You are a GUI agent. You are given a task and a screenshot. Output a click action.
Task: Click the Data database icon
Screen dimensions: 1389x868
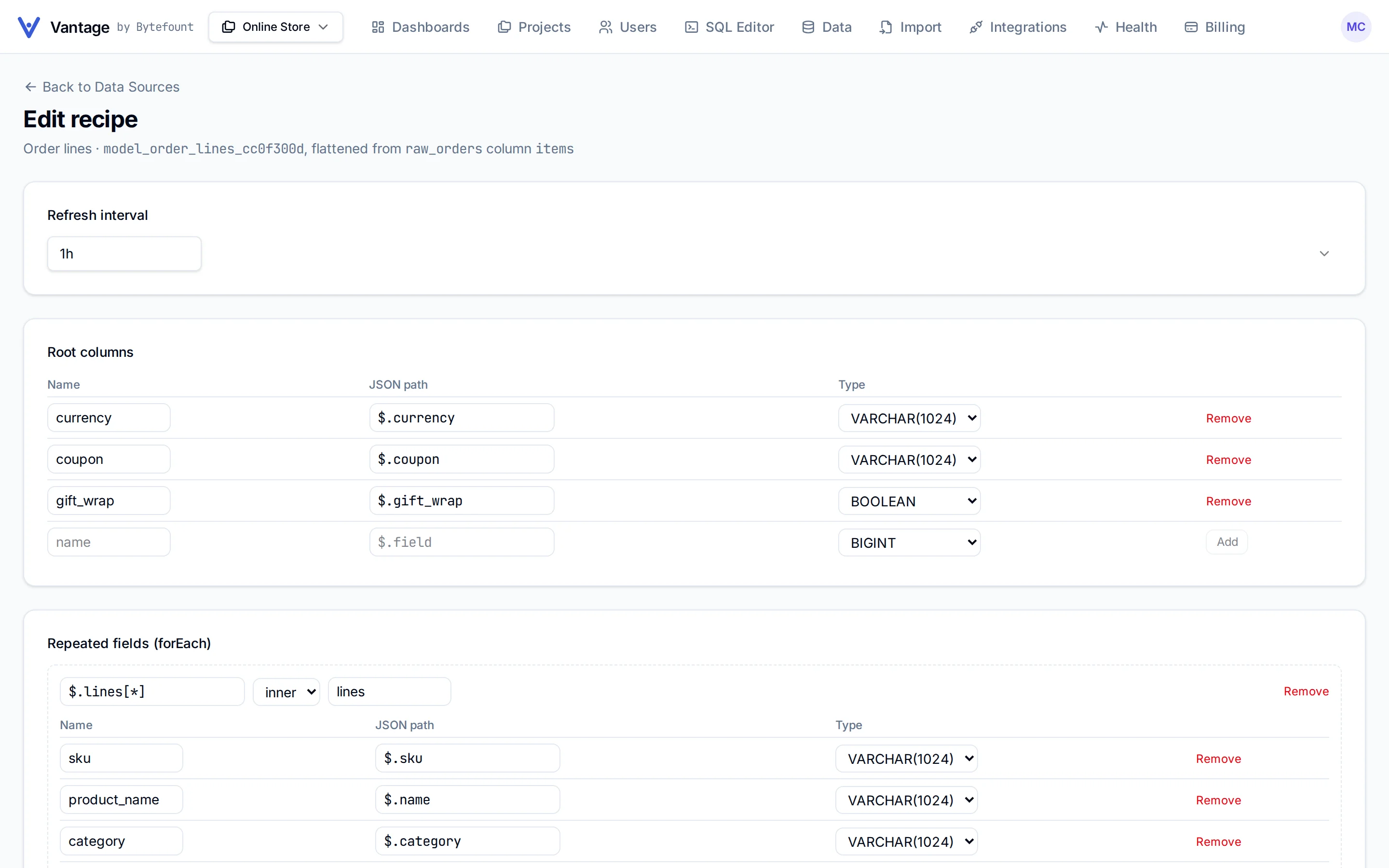click(x=807, y=27)
